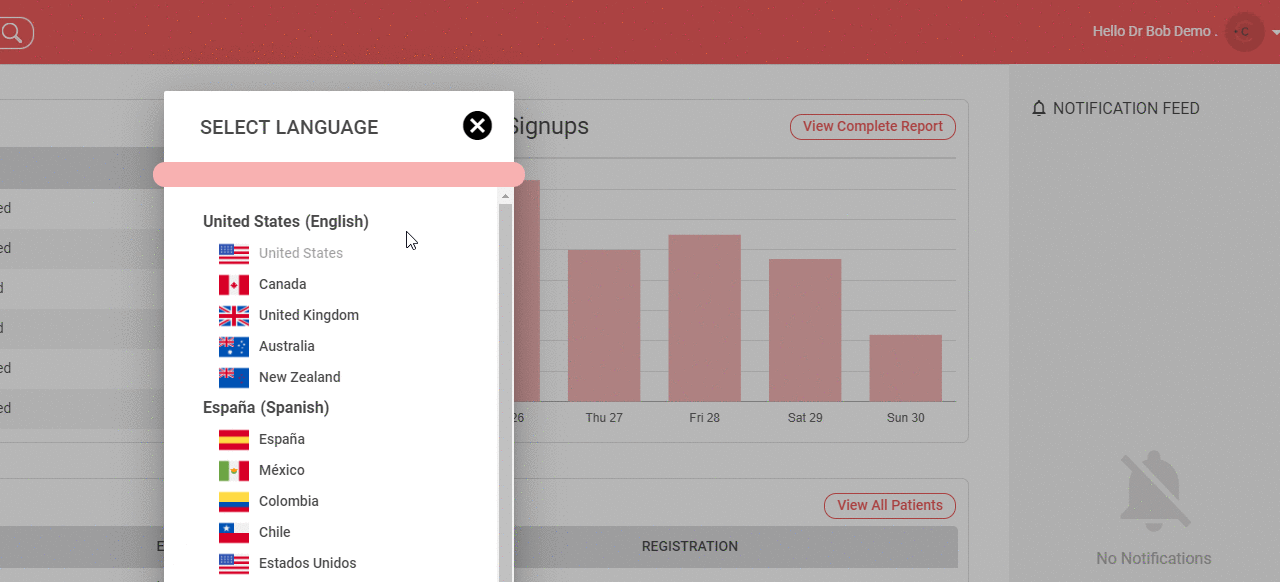This screenshot has width=1280, height=582.
Task: Click the Colombia flag icon
Action: pos(234,502)
